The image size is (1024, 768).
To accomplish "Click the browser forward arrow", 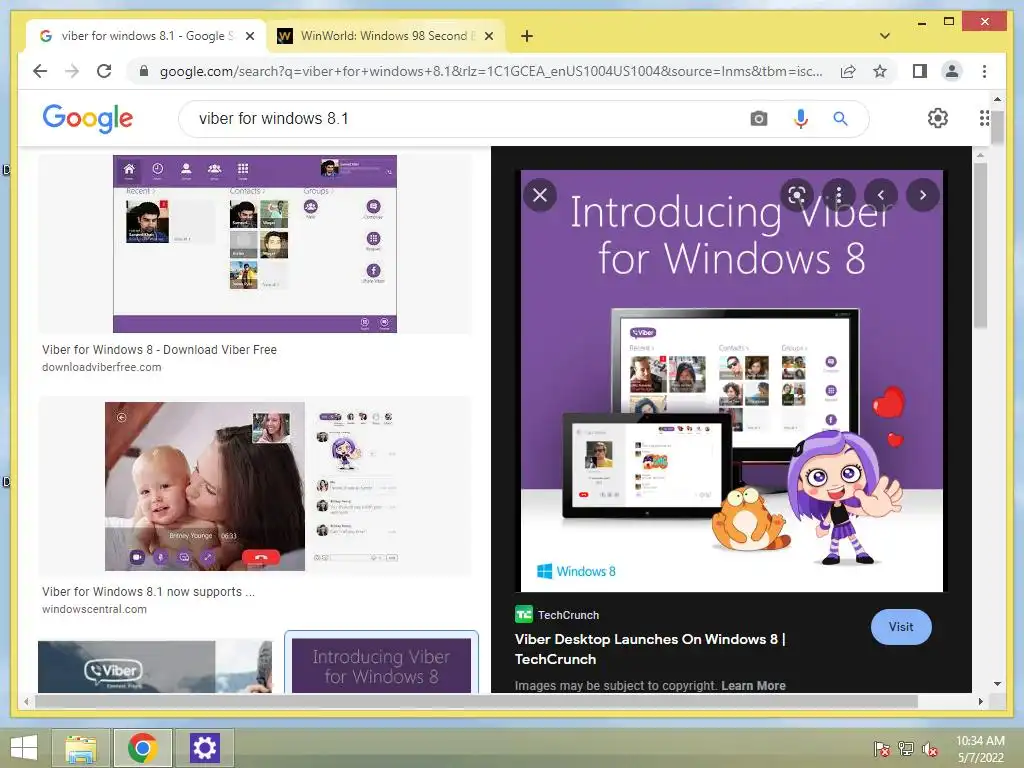I will pos(72,71).
